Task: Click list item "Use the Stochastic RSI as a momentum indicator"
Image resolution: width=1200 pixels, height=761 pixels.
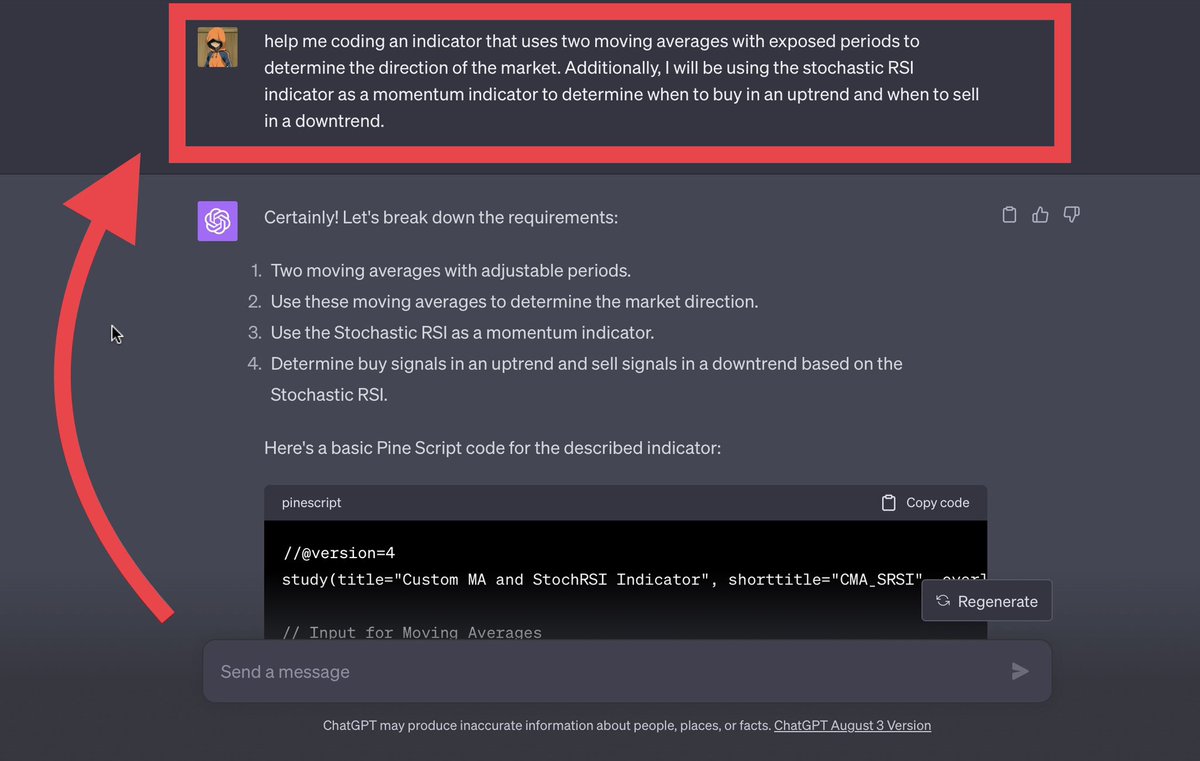Action: pyautogui.click(x=462, y=333)
